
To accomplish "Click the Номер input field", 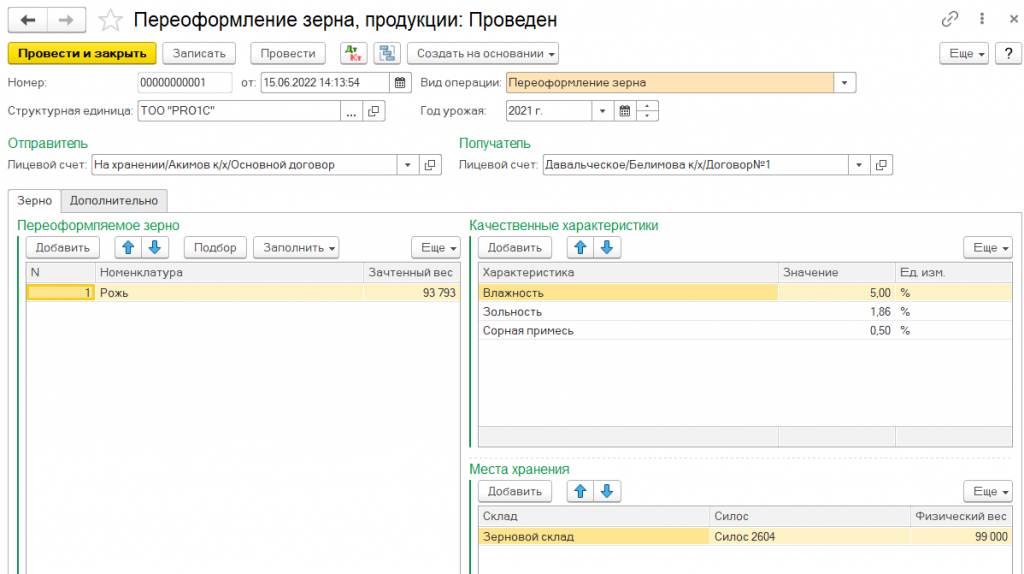I will point(184,83).
